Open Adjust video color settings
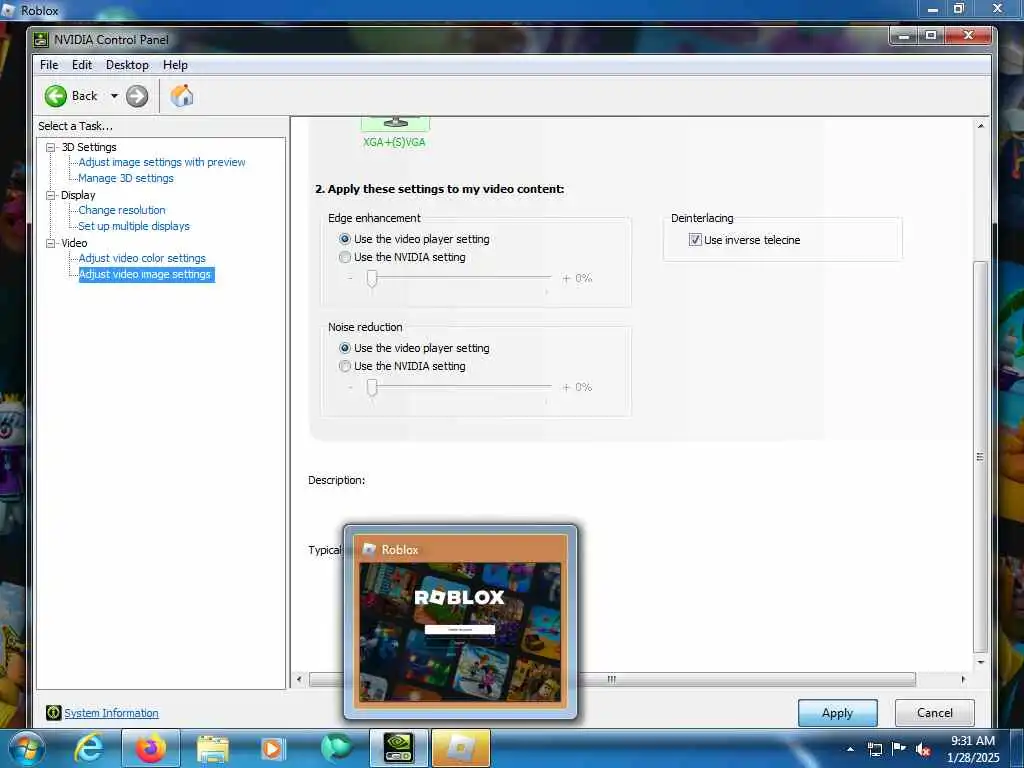This screenshot has width=1024, height=768. point(142,258)
